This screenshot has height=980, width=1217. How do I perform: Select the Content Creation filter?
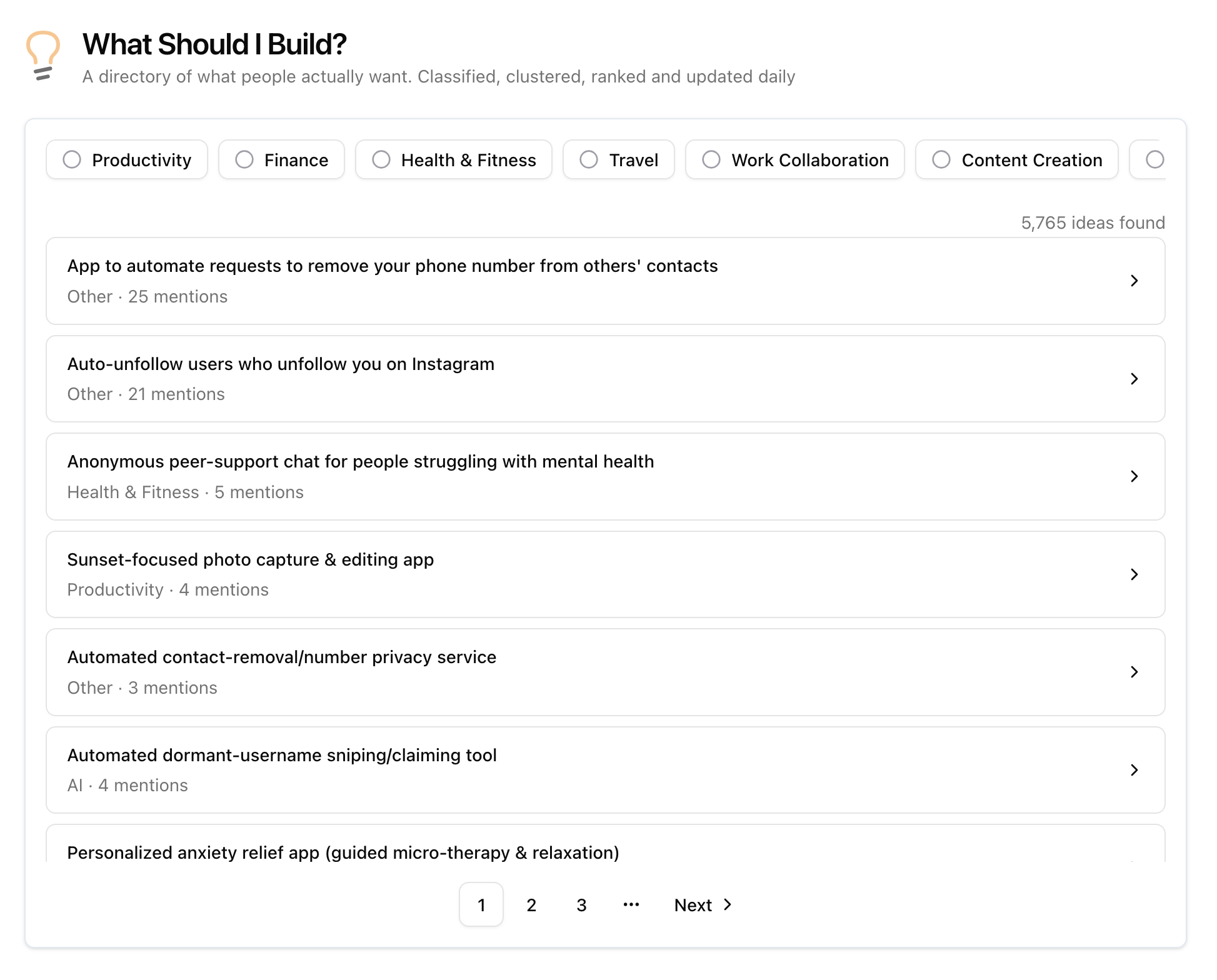pos(941,159)
